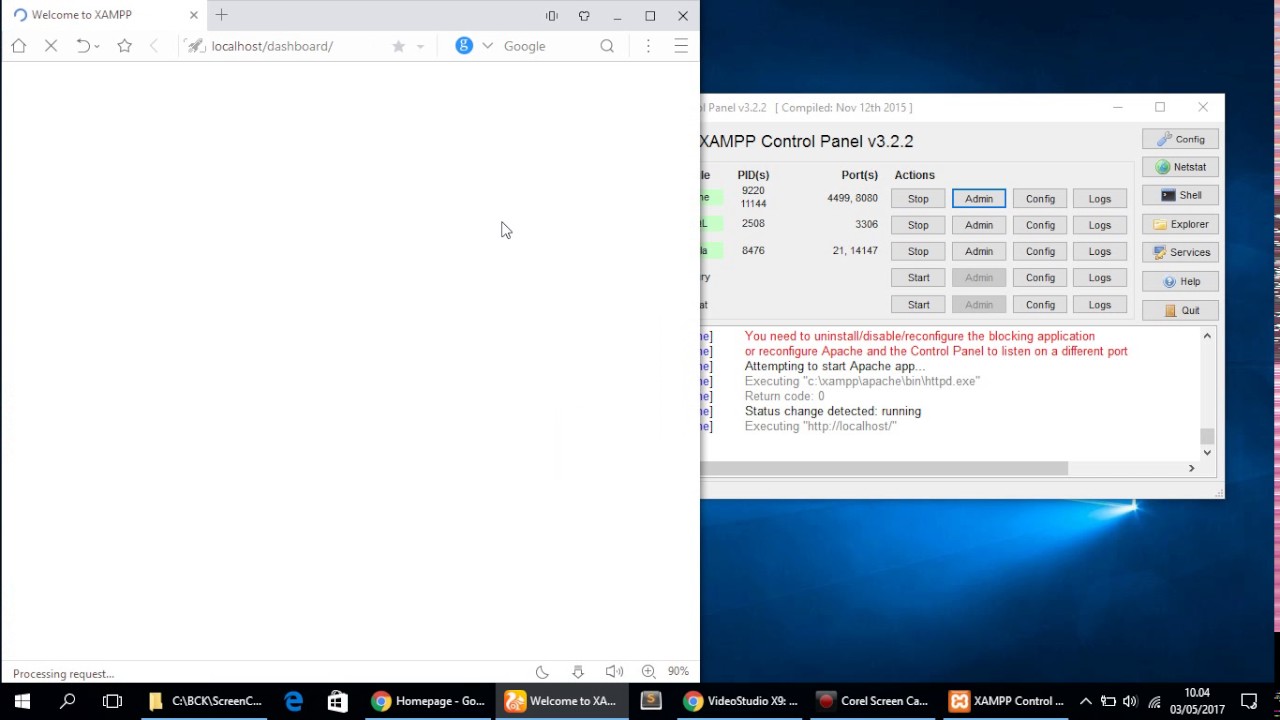Click the 90% zoom level
Viewport: 1280px width, 720px height.
pos(679,672)
